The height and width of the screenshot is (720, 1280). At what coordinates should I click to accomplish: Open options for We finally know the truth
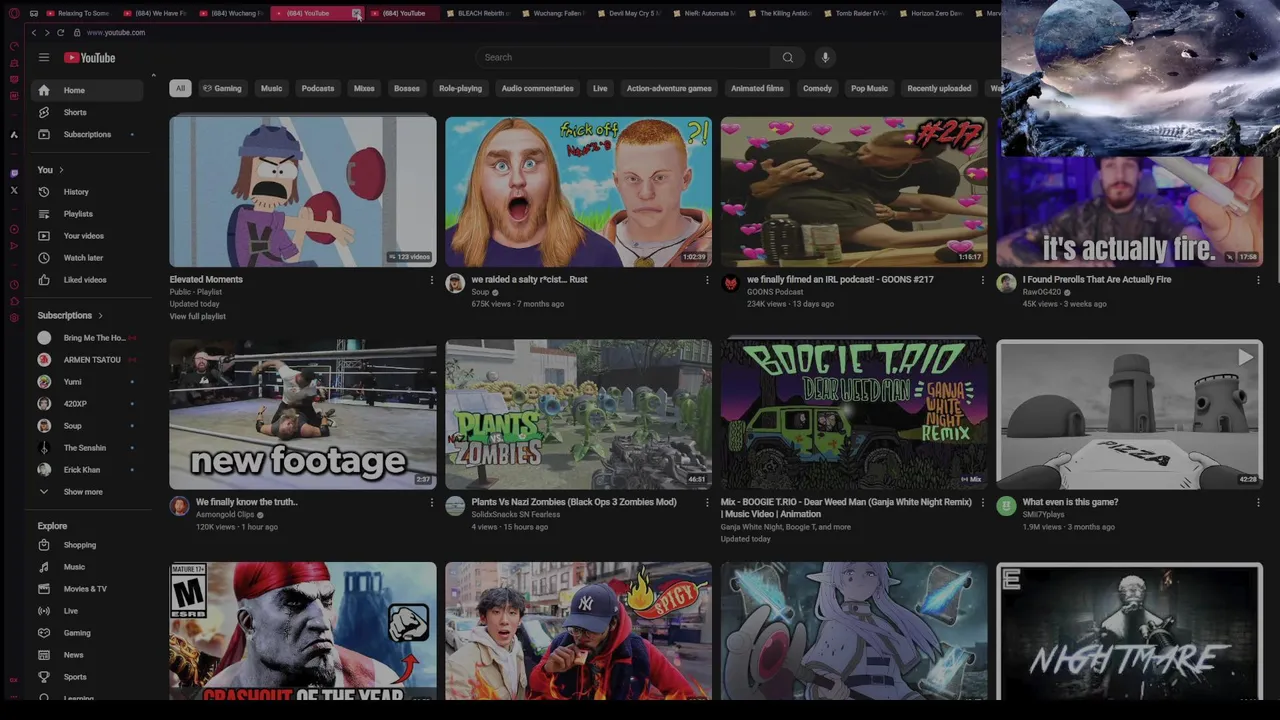(432, 503)
